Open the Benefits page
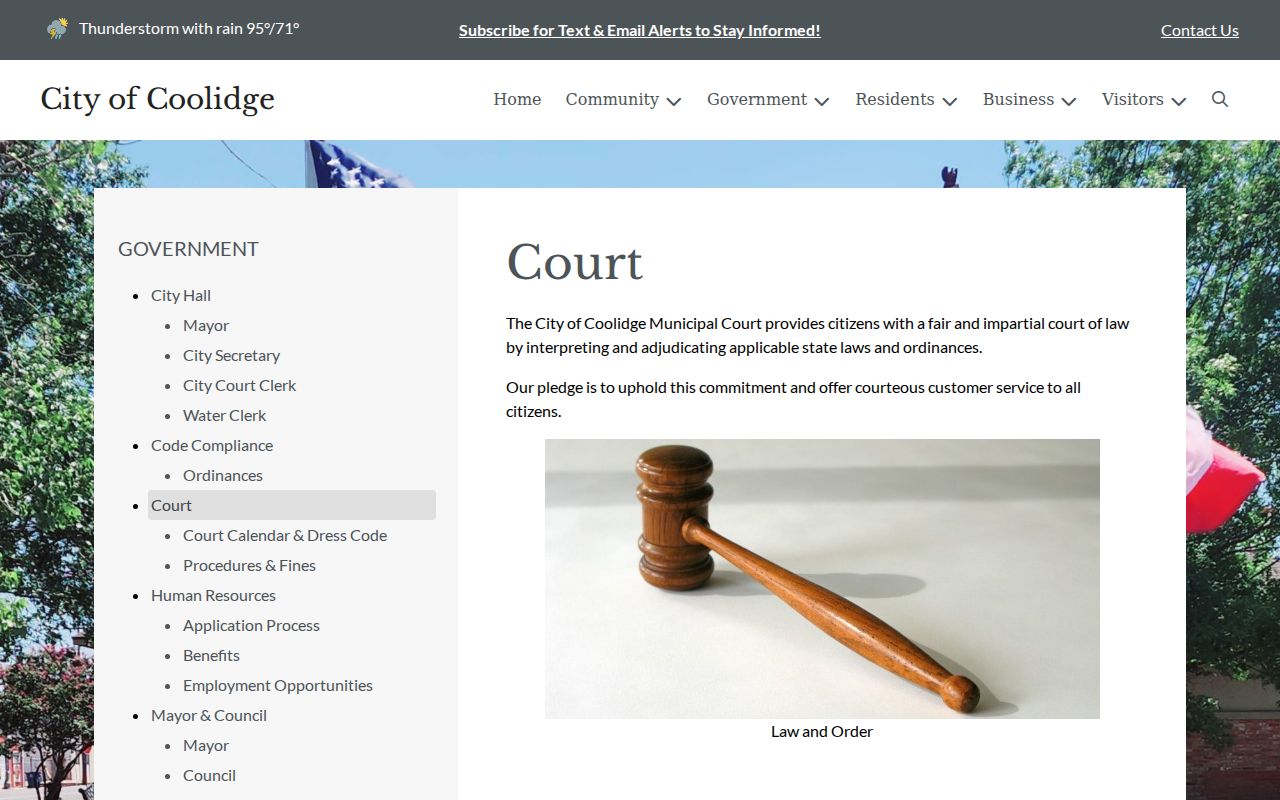The image size is (1280, 800). (211, 655)
